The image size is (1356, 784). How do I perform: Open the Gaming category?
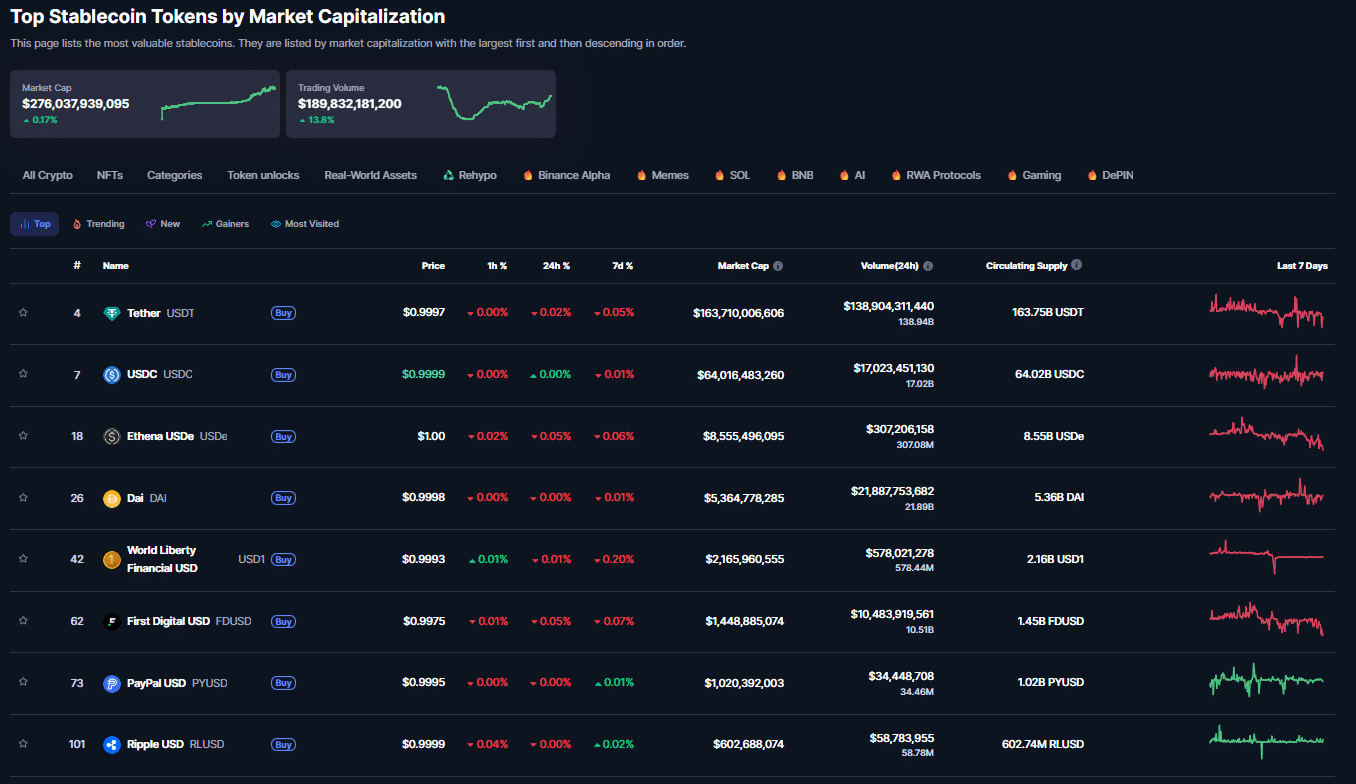[x=1034, y=175]
